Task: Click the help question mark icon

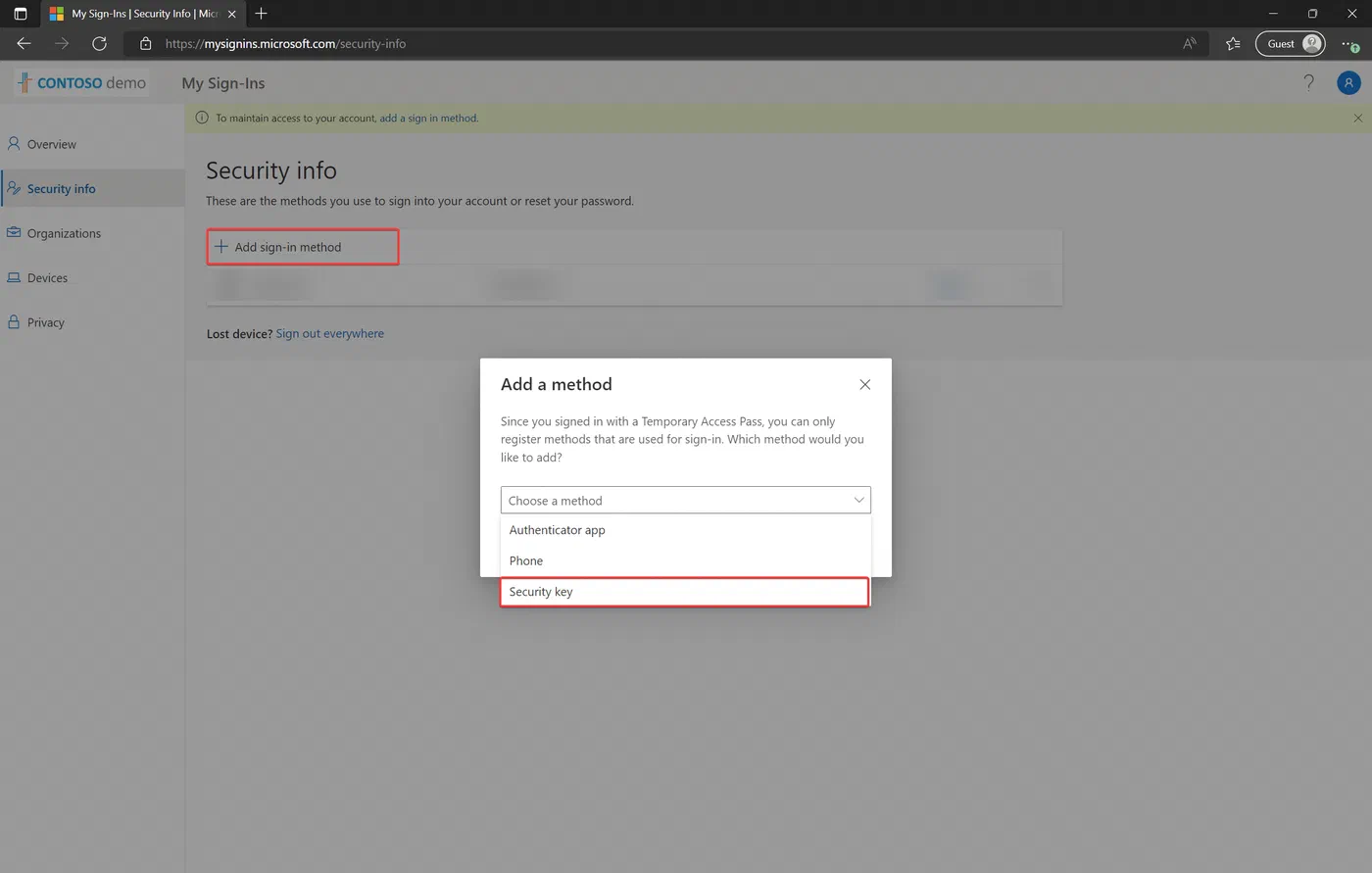Action: [1308, 83]
